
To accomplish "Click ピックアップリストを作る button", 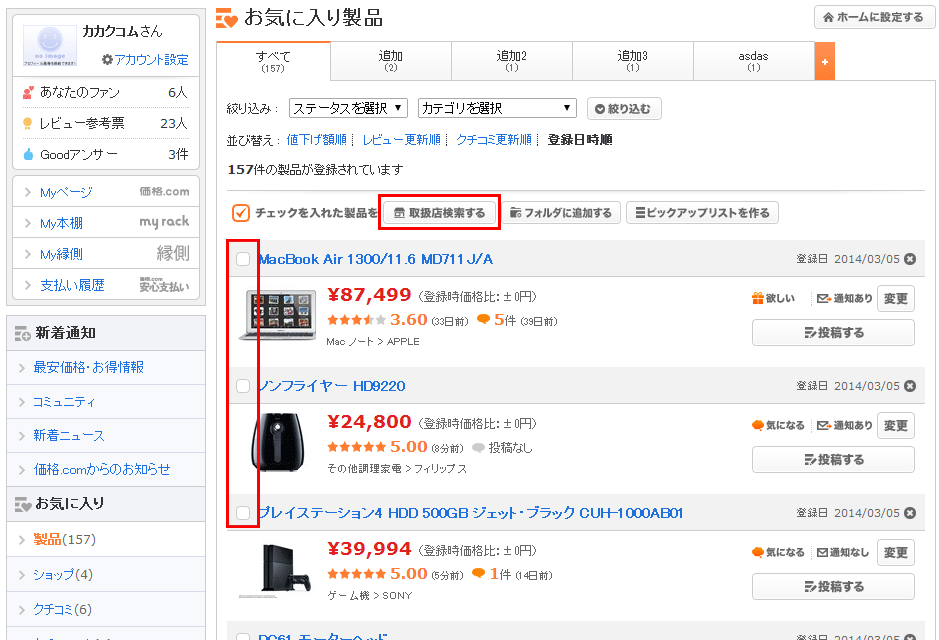I will coord(702,213).
